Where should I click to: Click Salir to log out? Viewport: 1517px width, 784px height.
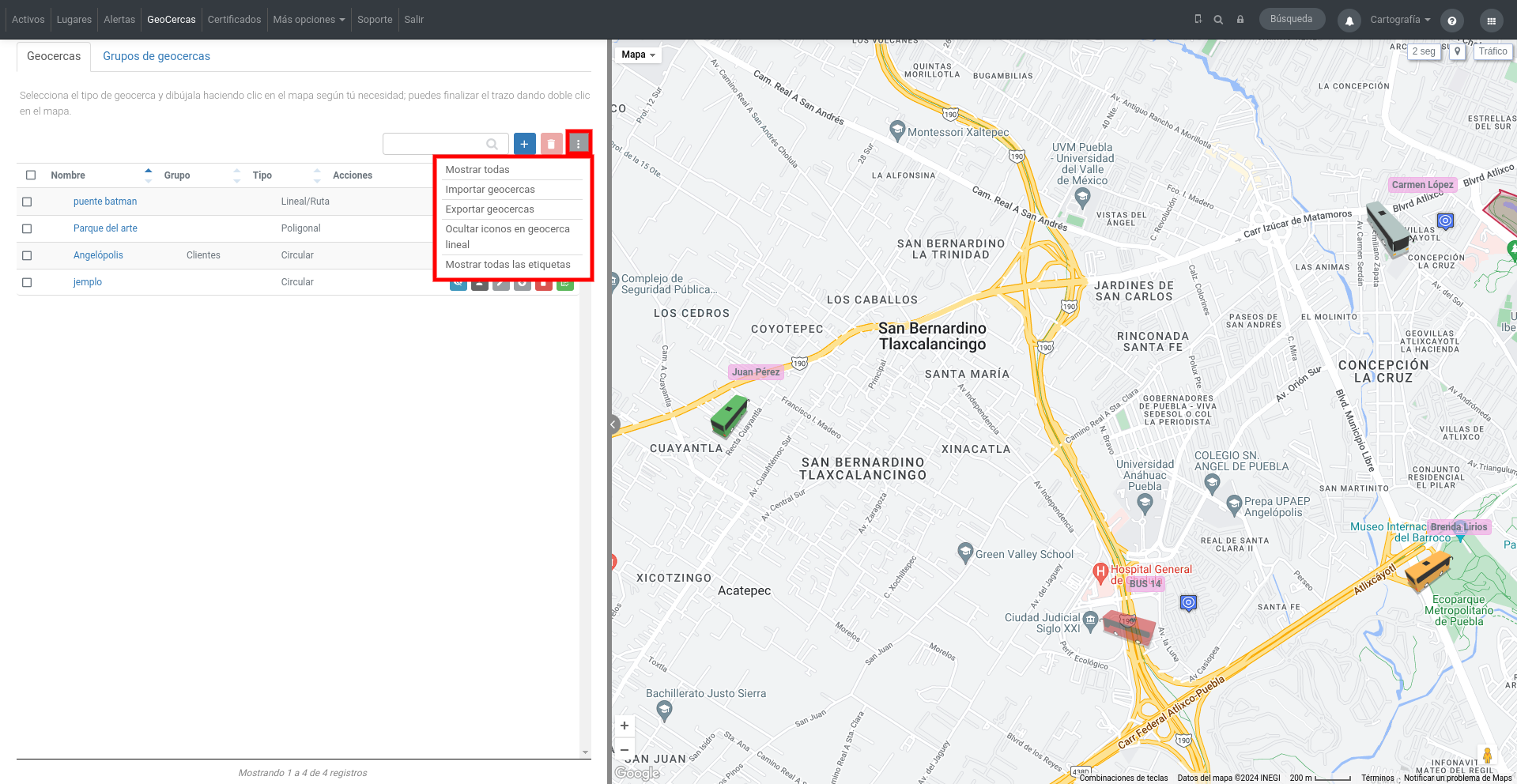414,20
